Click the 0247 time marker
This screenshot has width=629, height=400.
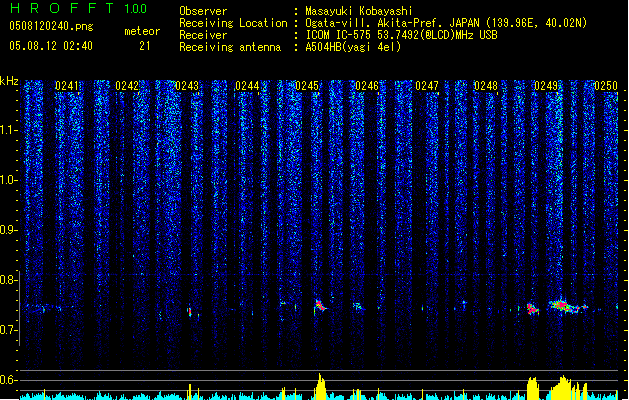(427, 86)
